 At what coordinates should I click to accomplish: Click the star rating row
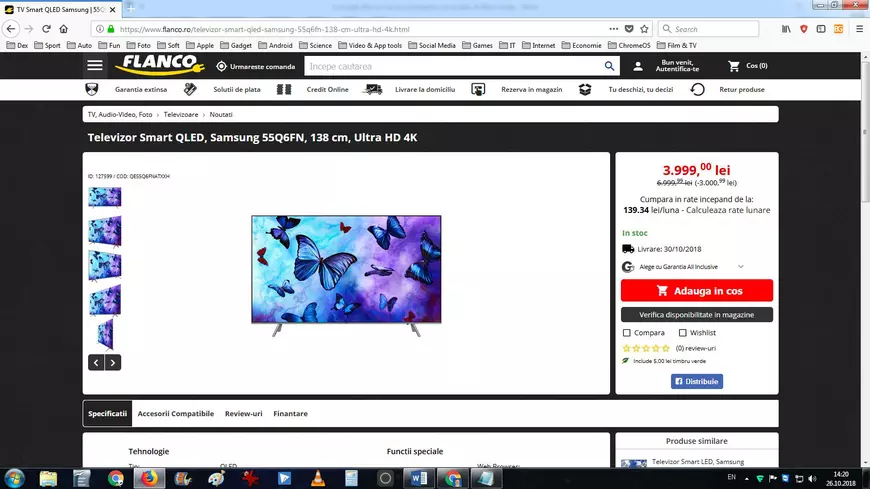tap(646, 349)
